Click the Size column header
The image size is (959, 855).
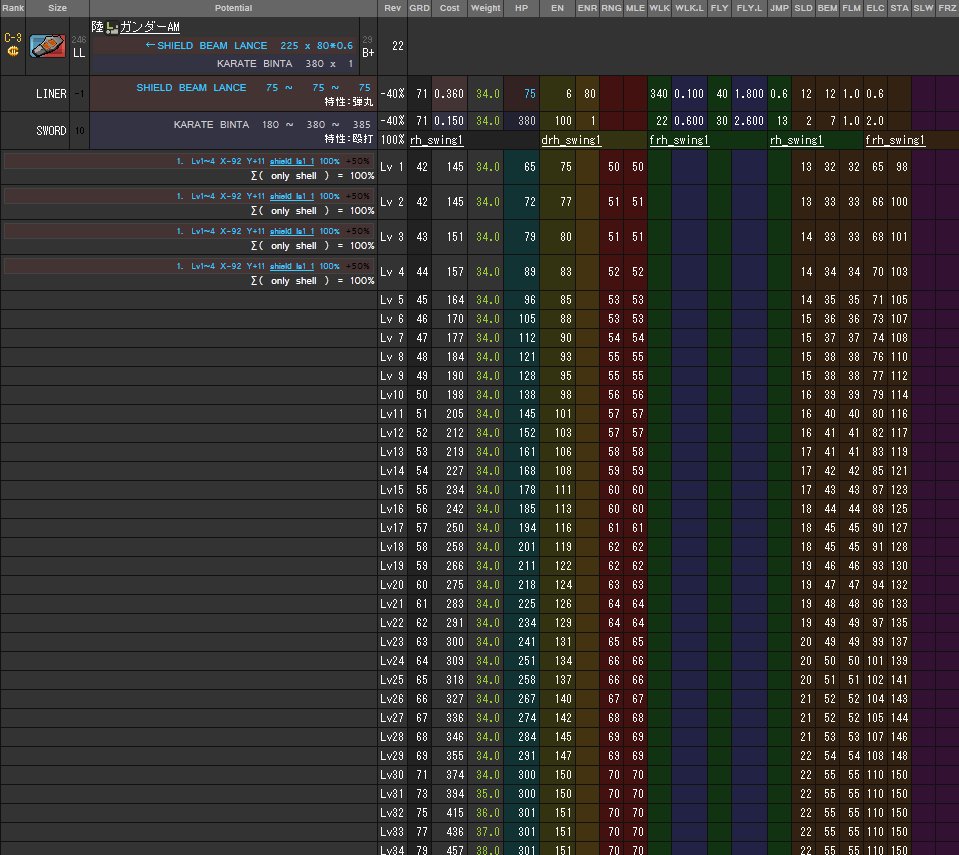point(57,8)
